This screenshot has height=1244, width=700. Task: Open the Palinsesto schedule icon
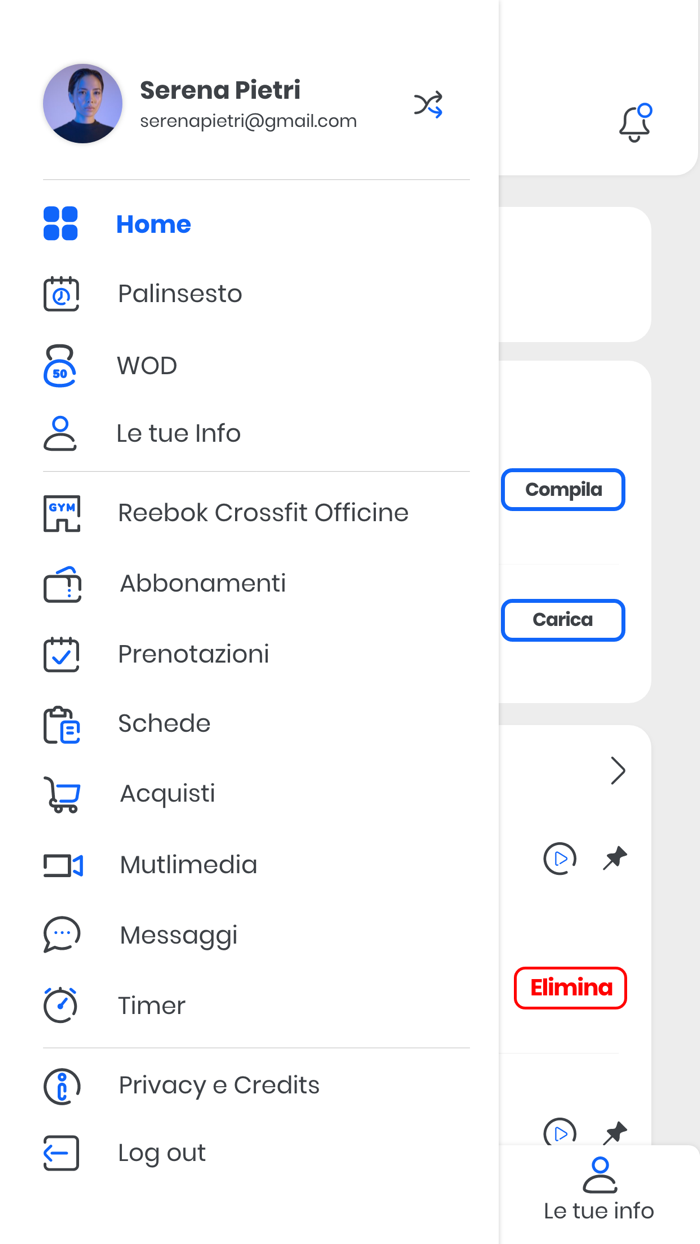[x=60, y=293]
